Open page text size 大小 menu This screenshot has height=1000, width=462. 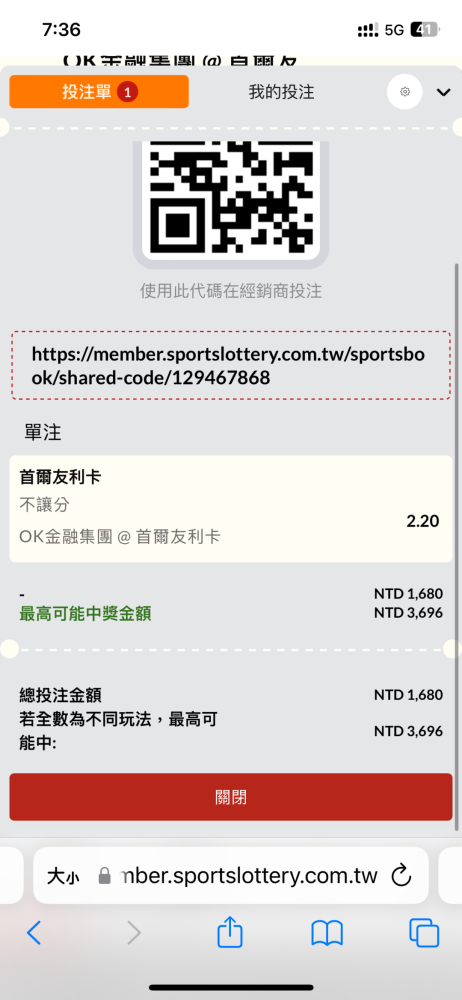[63, 876]
